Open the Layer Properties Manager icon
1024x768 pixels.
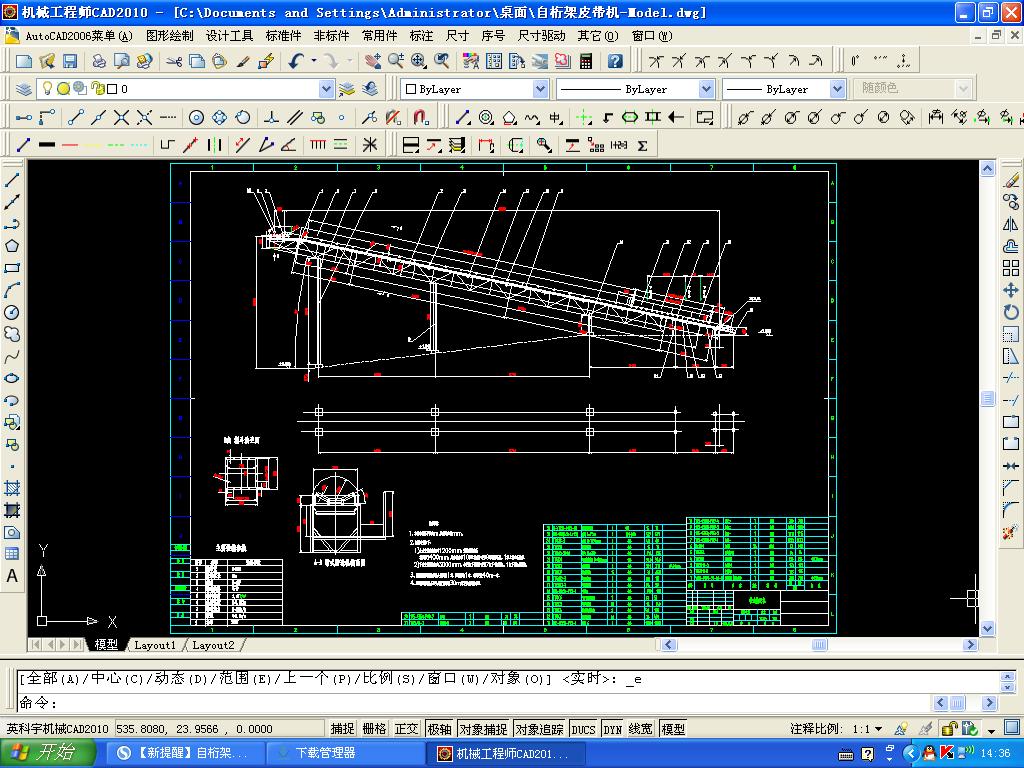point(24,89)
